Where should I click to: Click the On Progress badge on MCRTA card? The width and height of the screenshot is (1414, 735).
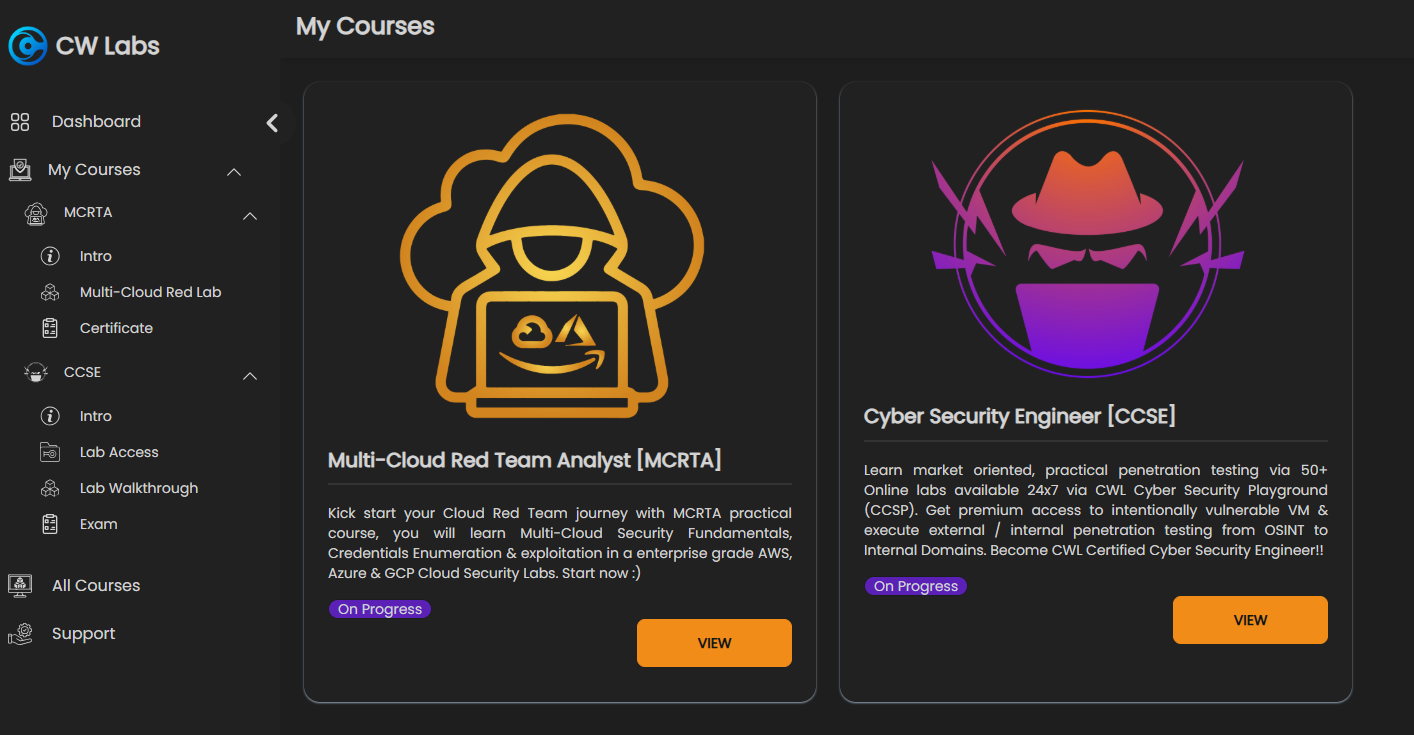pyautogui.click(x=380, y=609)
